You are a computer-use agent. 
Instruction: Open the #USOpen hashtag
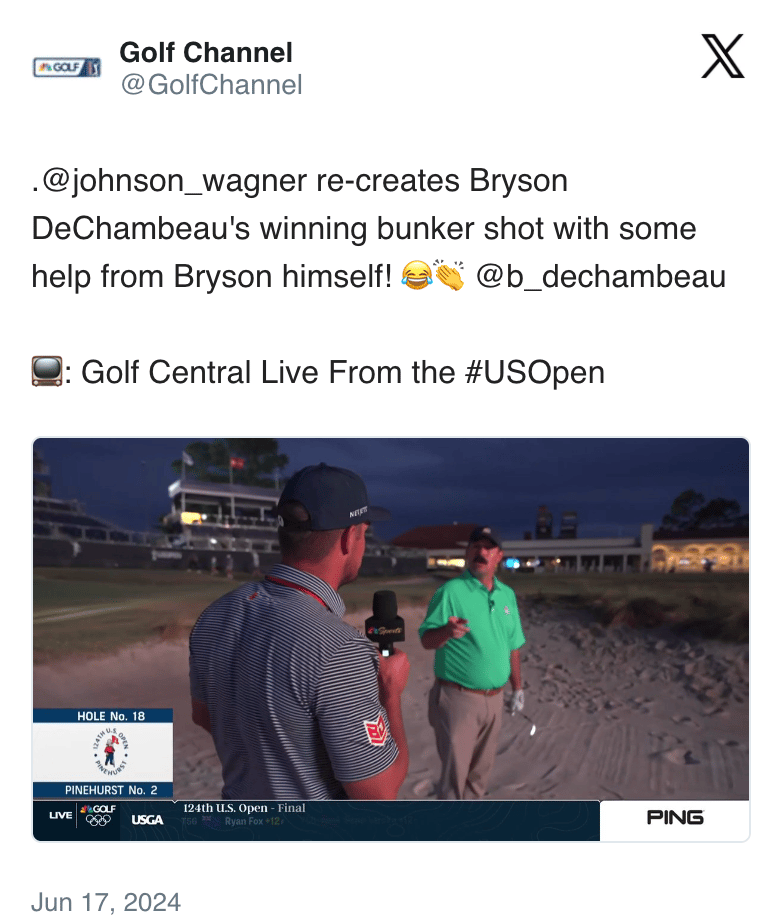(x=535, y=372)
